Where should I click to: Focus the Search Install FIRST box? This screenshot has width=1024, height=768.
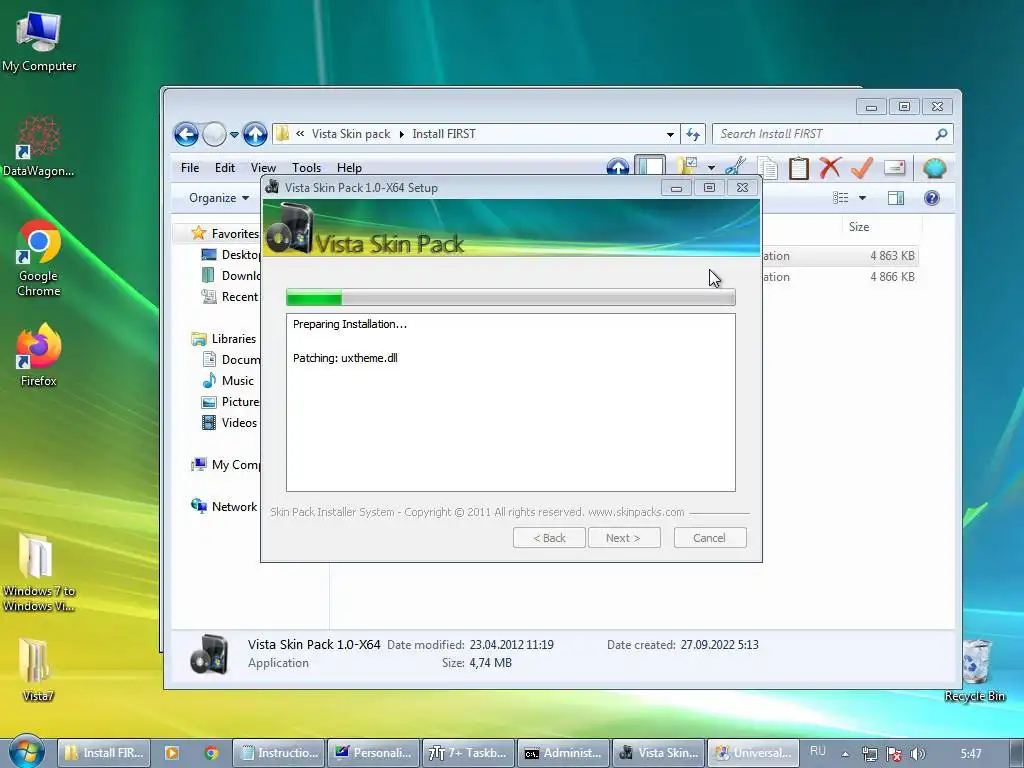(x=824, y=134)
